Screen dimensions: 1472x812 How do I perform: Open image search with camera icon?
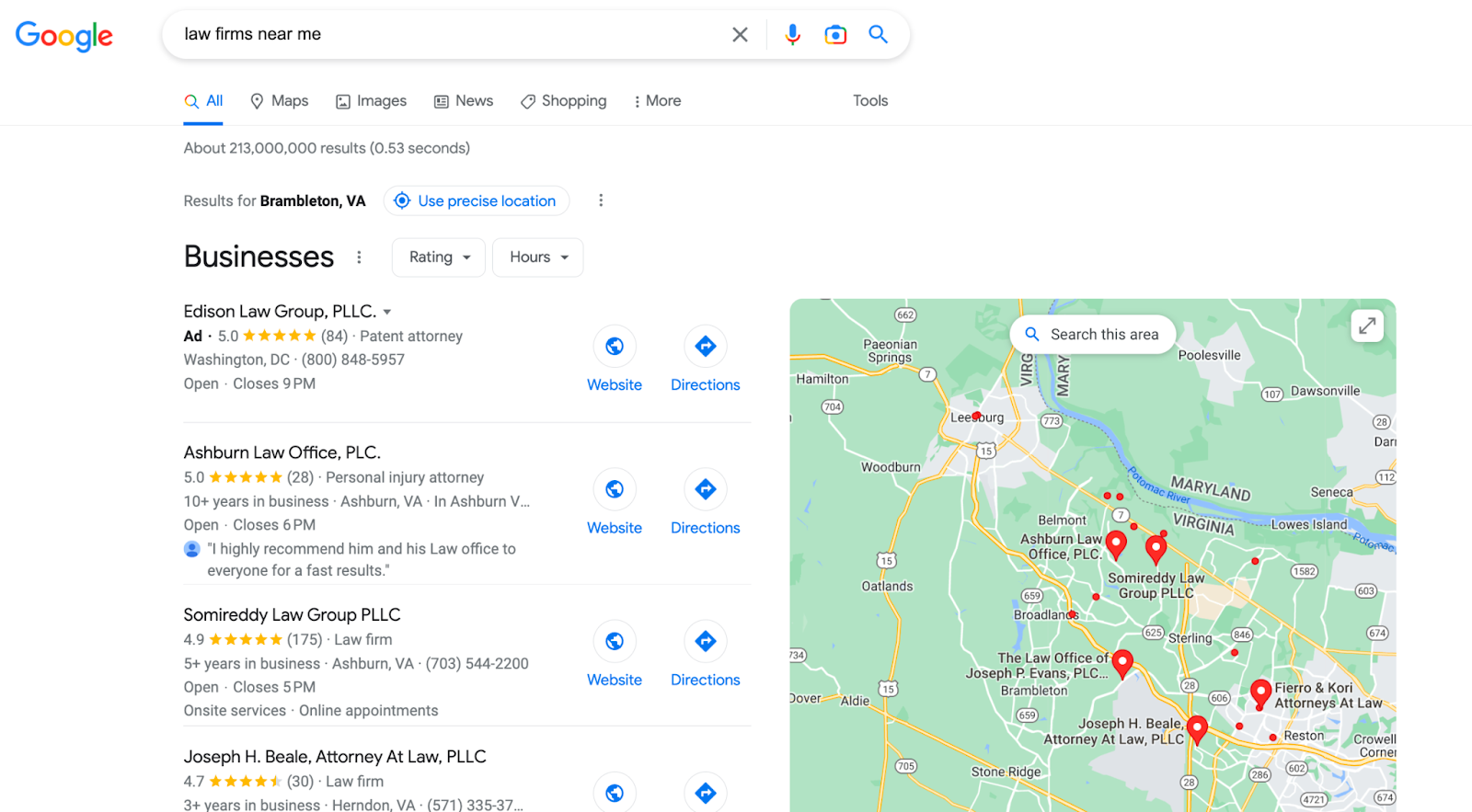[x=835, y=35]
